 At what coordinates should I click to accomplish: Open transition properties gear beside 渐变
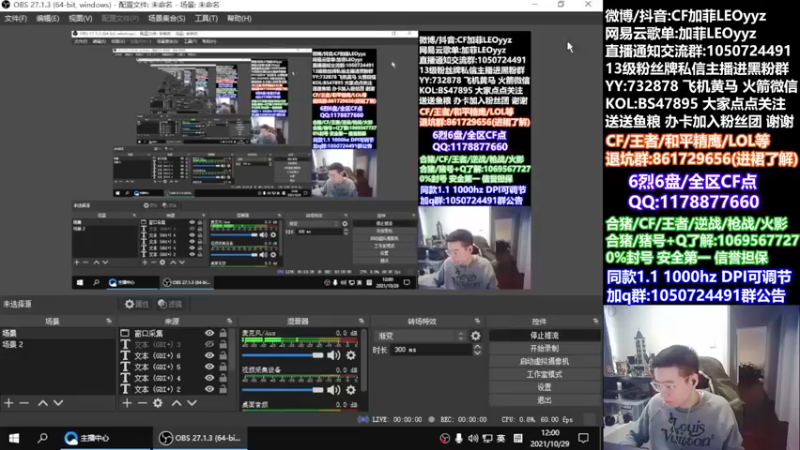coord(476,336)
